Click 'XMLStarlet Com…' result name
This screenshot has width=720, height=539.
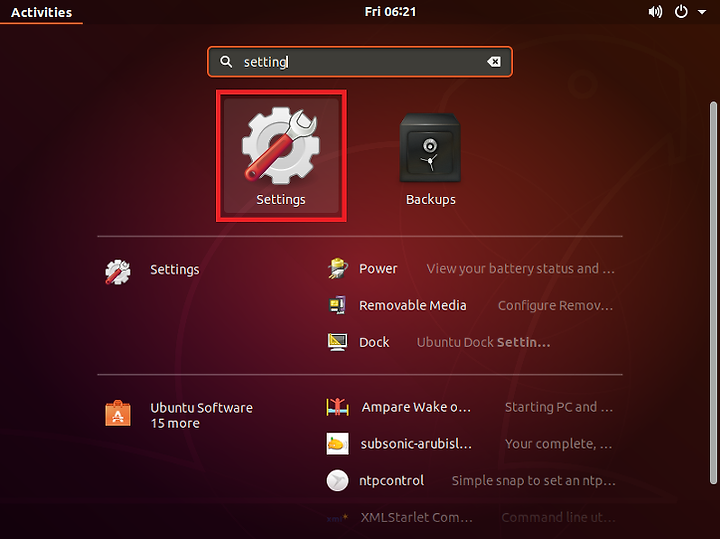pos(416,517)
